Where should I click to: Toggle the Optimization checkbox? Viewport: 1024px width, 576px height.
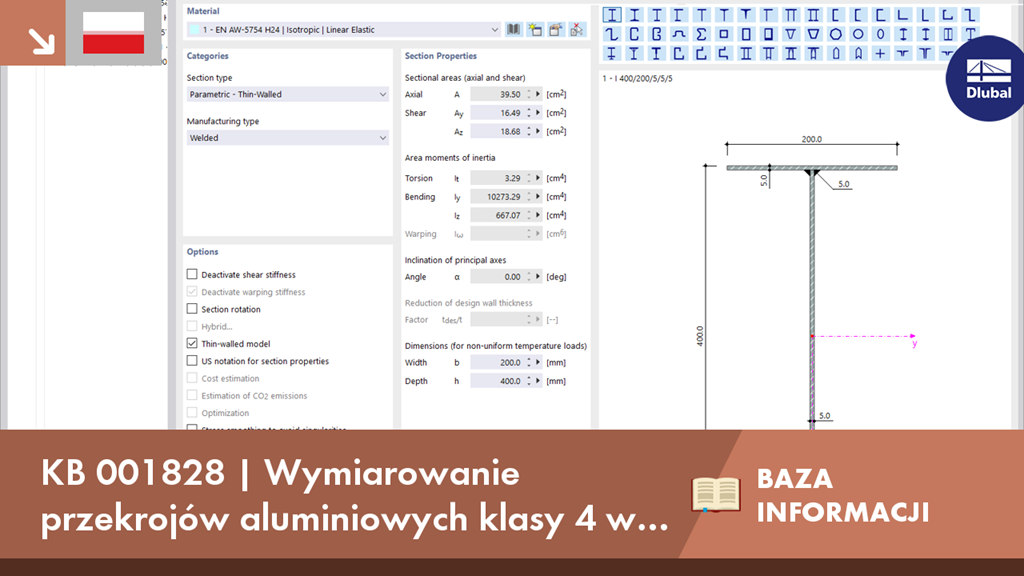(x=192, y=413)
